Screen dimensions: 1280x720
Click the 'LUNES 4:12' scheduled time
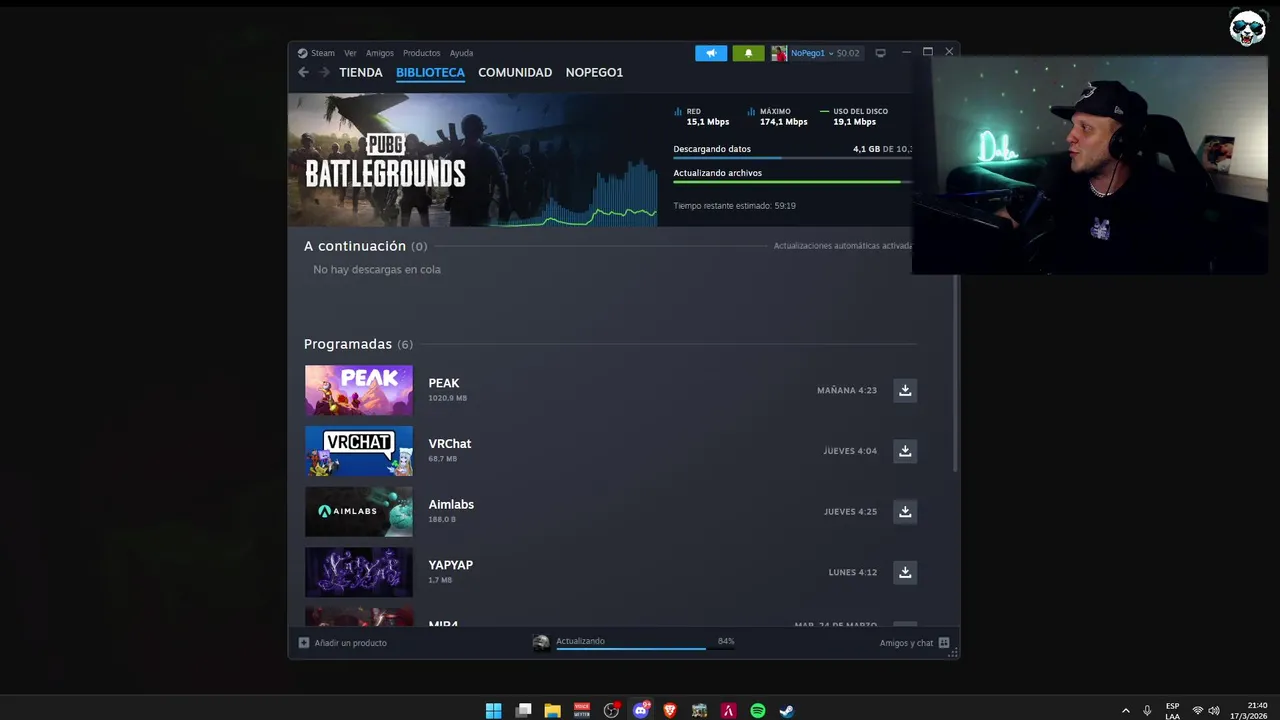853,573
